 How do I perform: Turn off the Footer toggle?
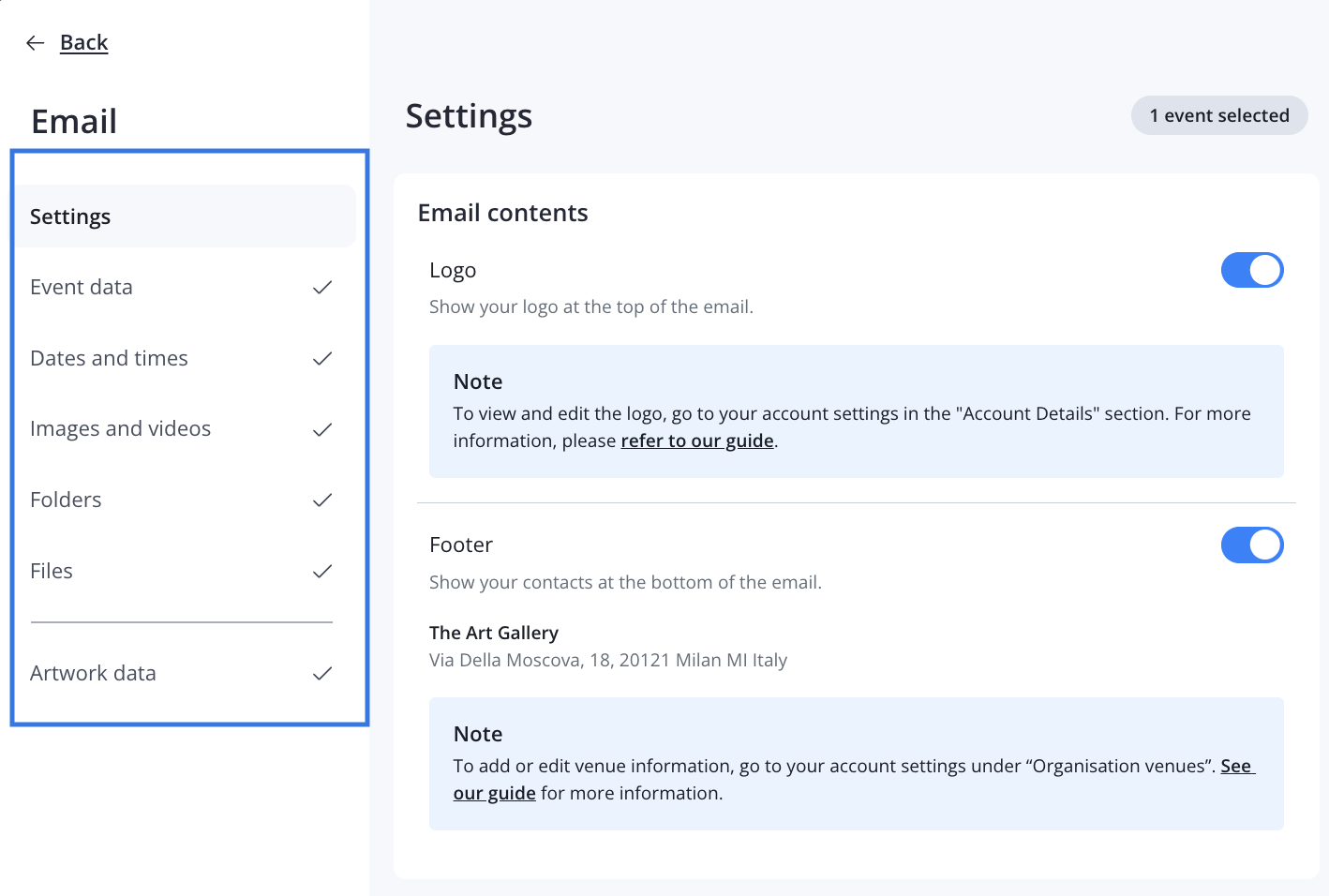1251,545
